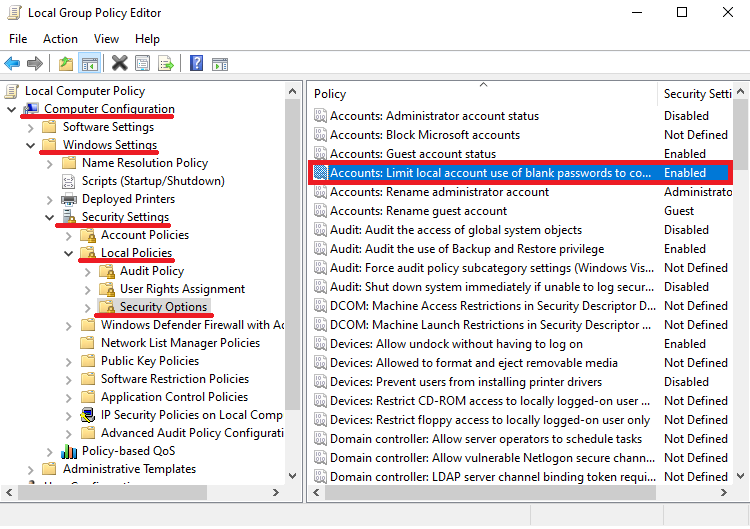
Task: Click the tree pane horizontal scroll right arrow
Action: tap(276, 492)
